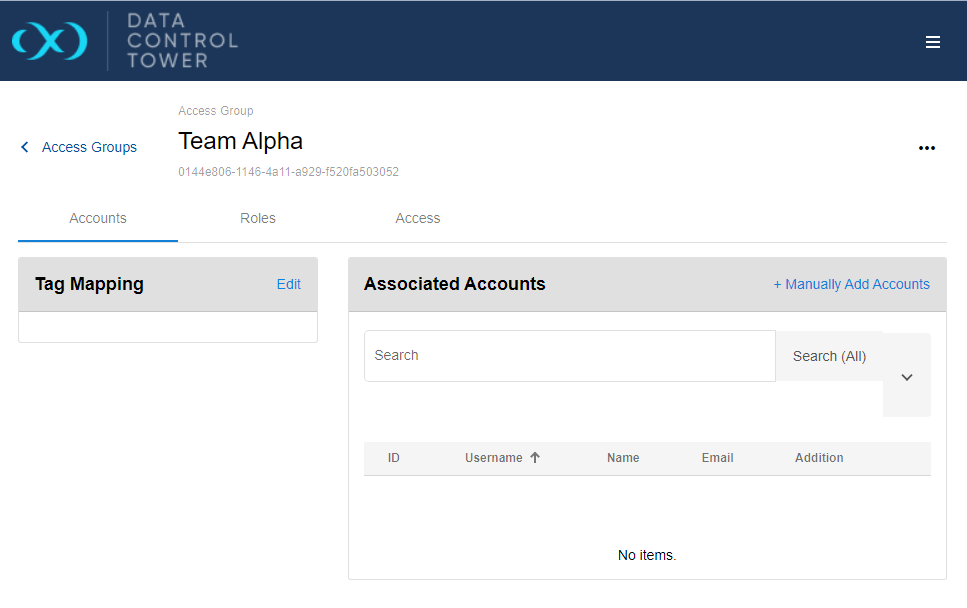Expand the search filter dropdown chevron
The image size is (967, 608).
906,377
